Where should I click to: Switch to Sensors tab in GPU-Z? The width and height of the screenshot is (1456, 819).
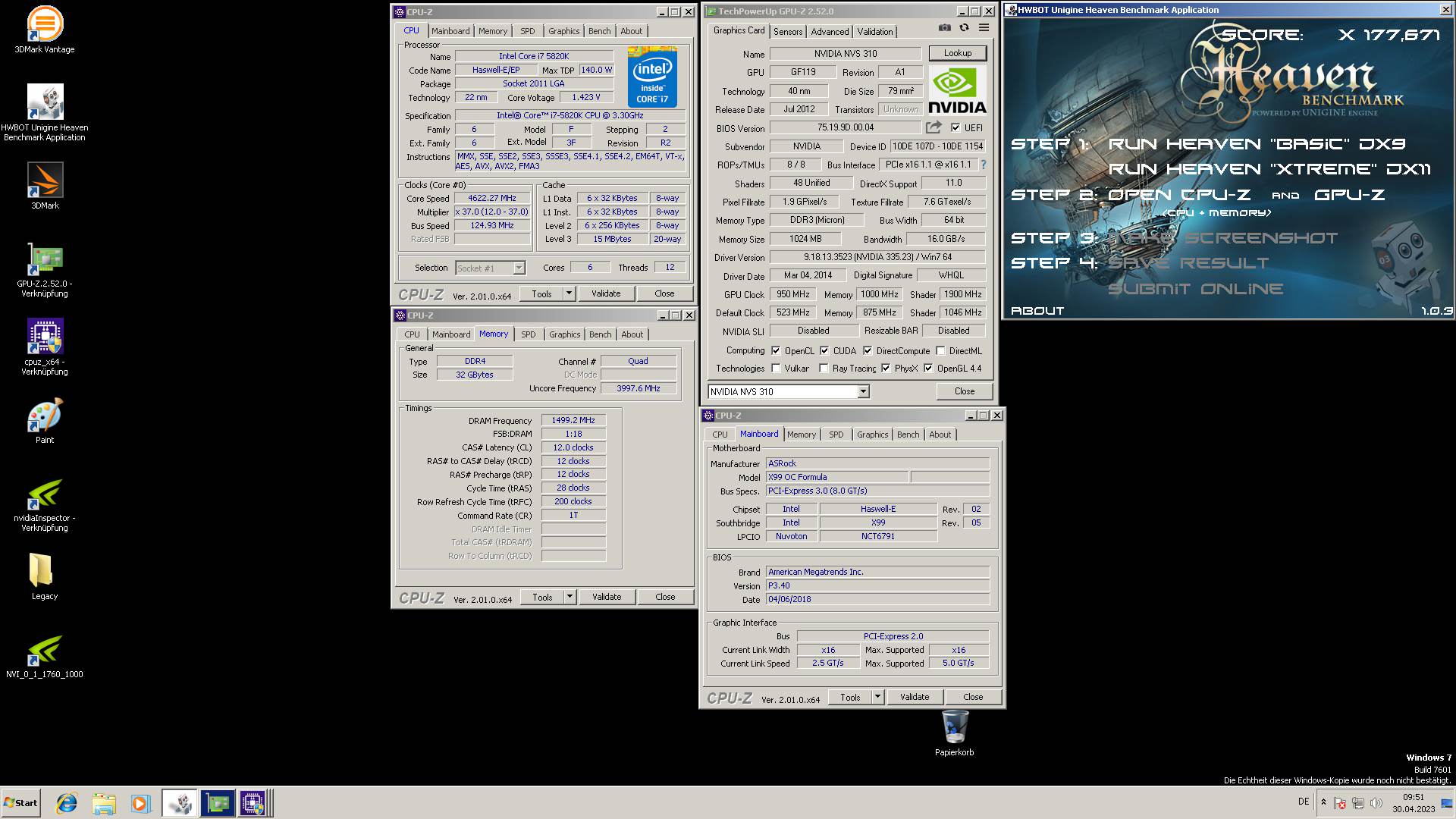[788, 31]
